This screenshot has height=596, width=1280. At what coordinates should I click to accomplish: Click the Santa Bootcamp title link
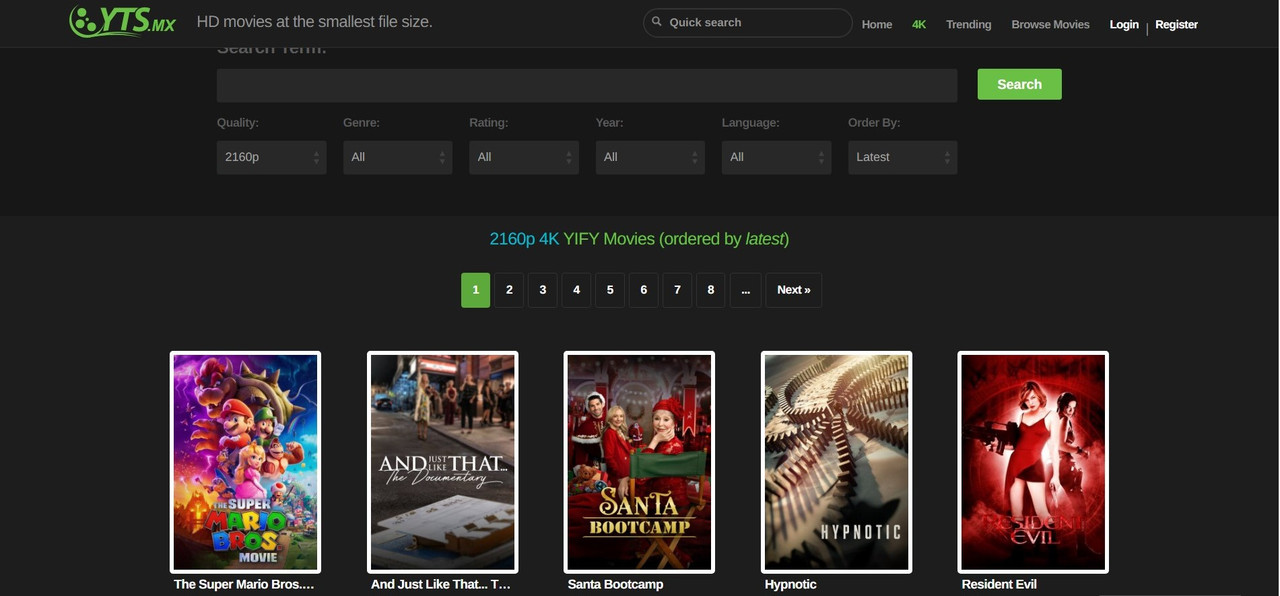pyautogui.click(x=616, y=584)
